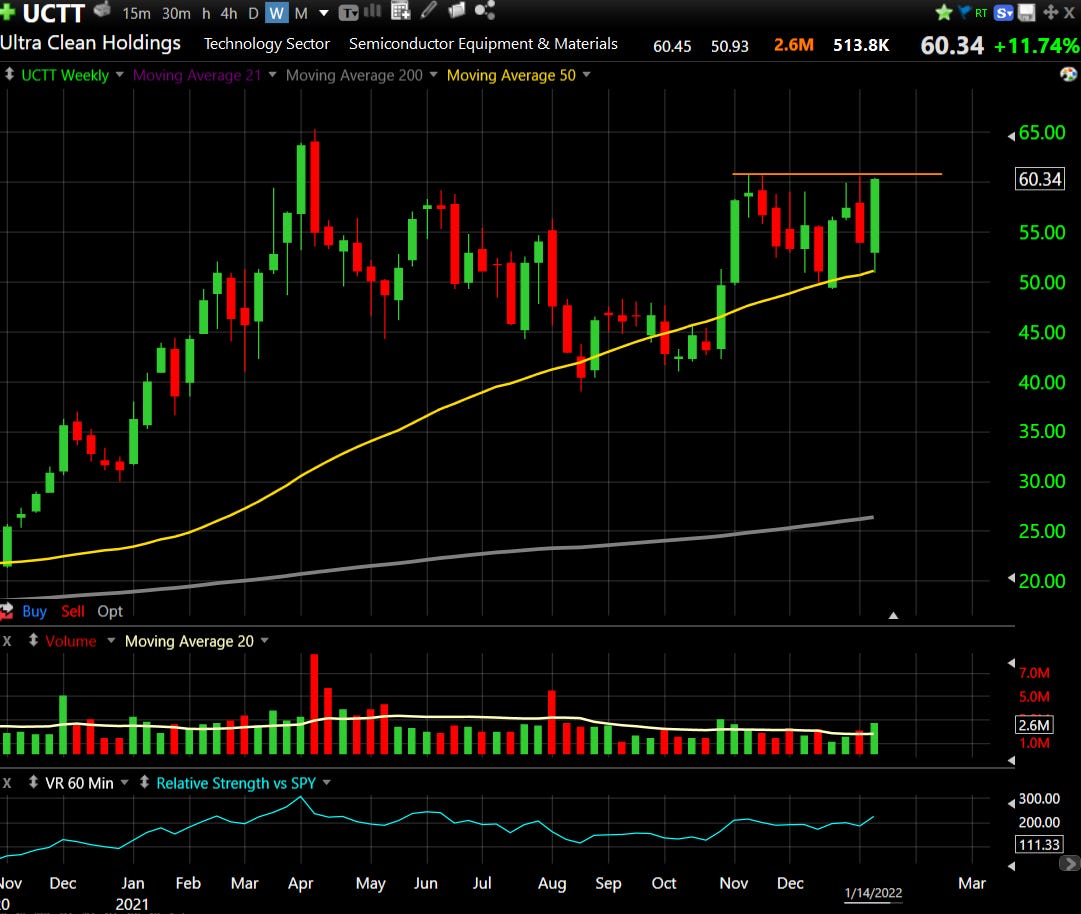Click the Opt options button
This screenshot has width=1081, height=914.
click(x=110, y=611)
